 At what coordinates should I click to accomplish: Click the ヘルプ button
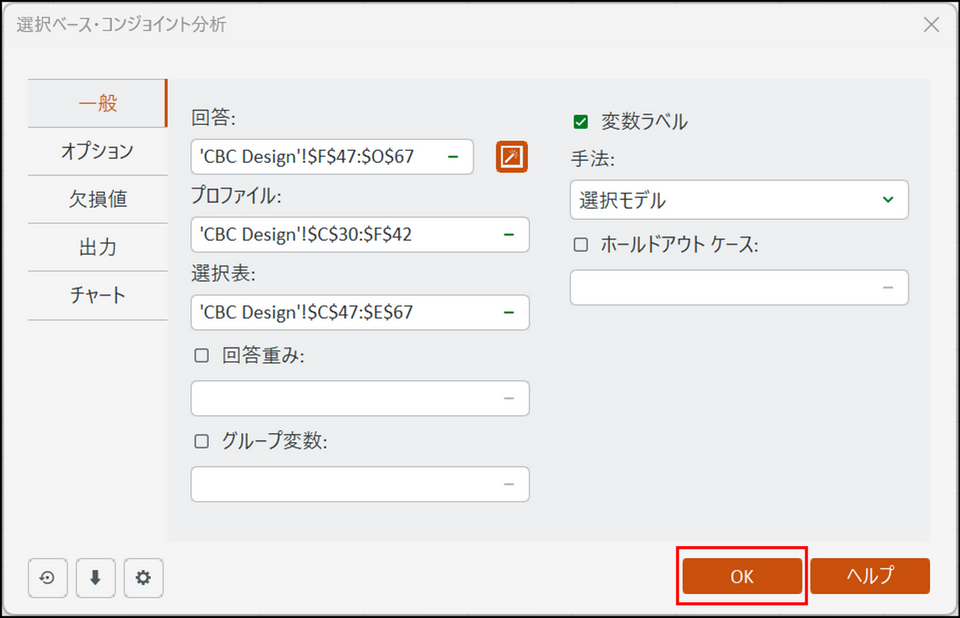pyautogui.click(x=870, y=576)
